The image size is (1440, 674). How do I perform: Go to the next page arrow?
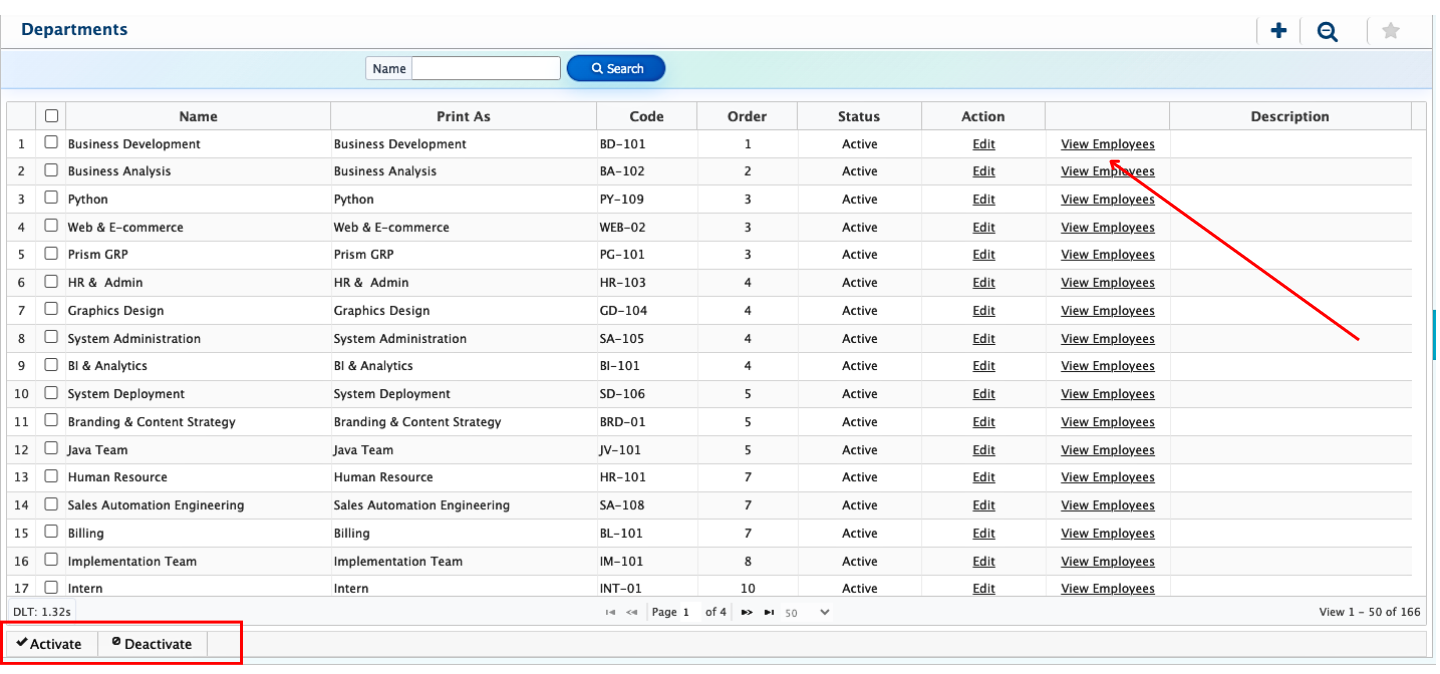coord(746,612)
